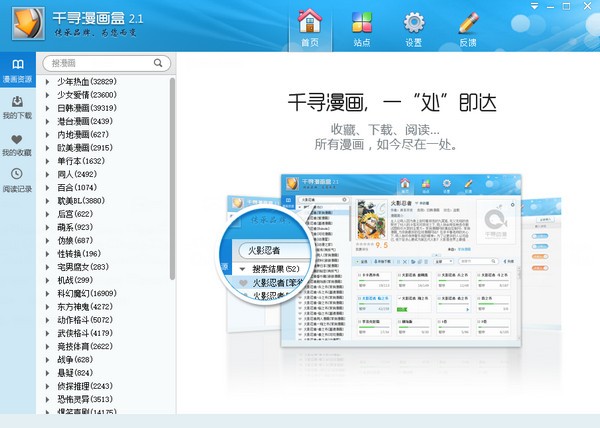Open 我的收藏 heart favorites icon
The height and width of the screenshot is (428, 600).
click(17, 145)
